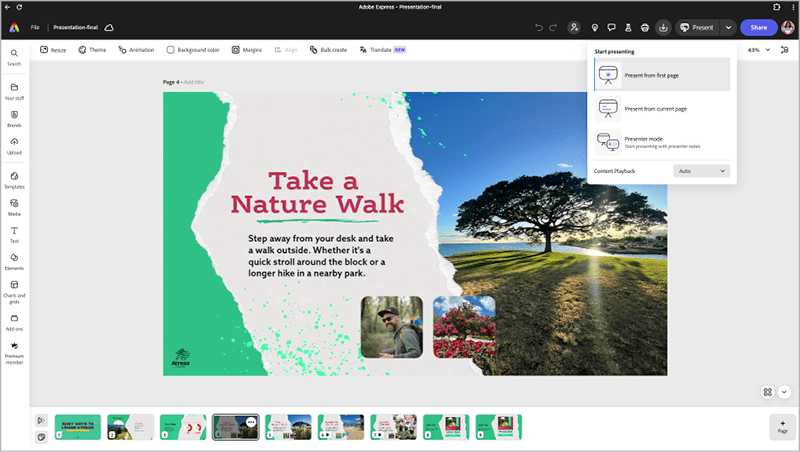Viewport: 800px width, 452px height.
Task: Select slide 3 thumbnail
Action: pyautogui.click(x=183, y=427)
